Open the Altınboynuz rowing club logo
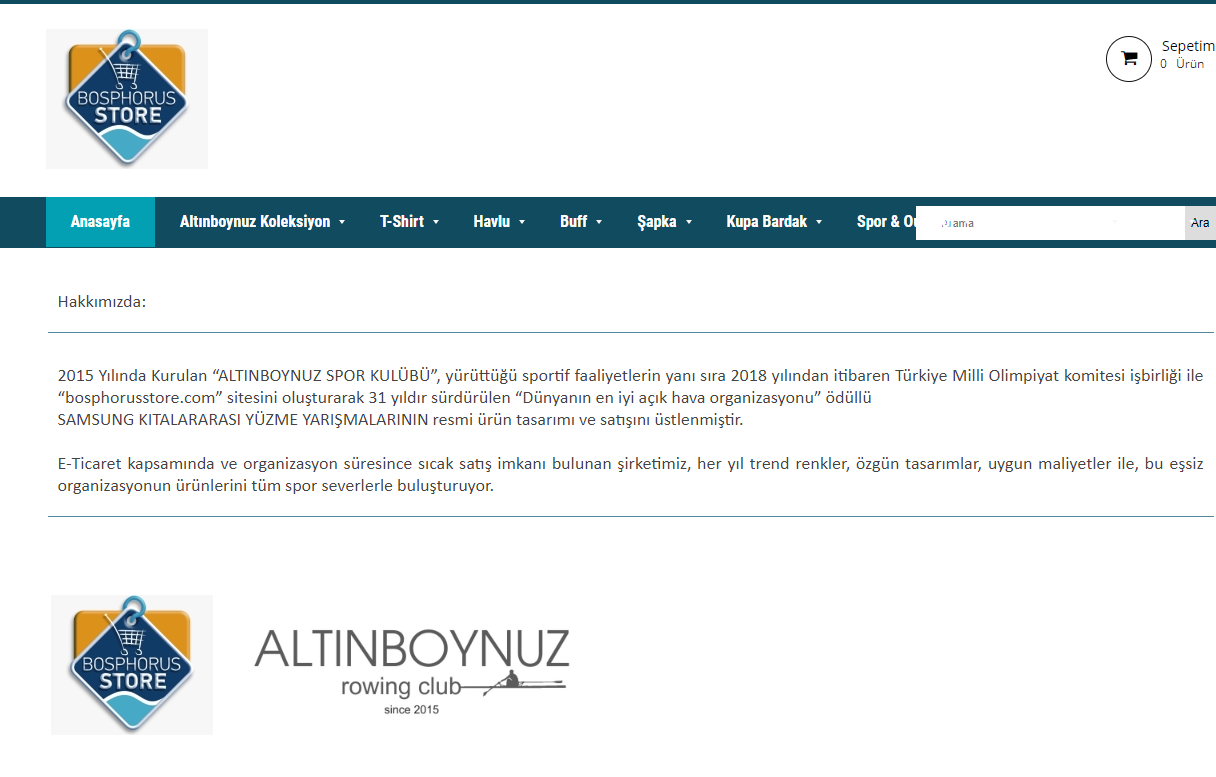The image size is (1216, 777). pyautogui.click(x=412, y=671)
